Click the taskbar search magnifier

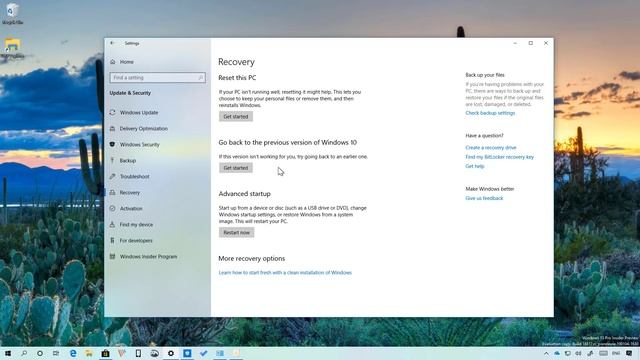click(24, 353)
